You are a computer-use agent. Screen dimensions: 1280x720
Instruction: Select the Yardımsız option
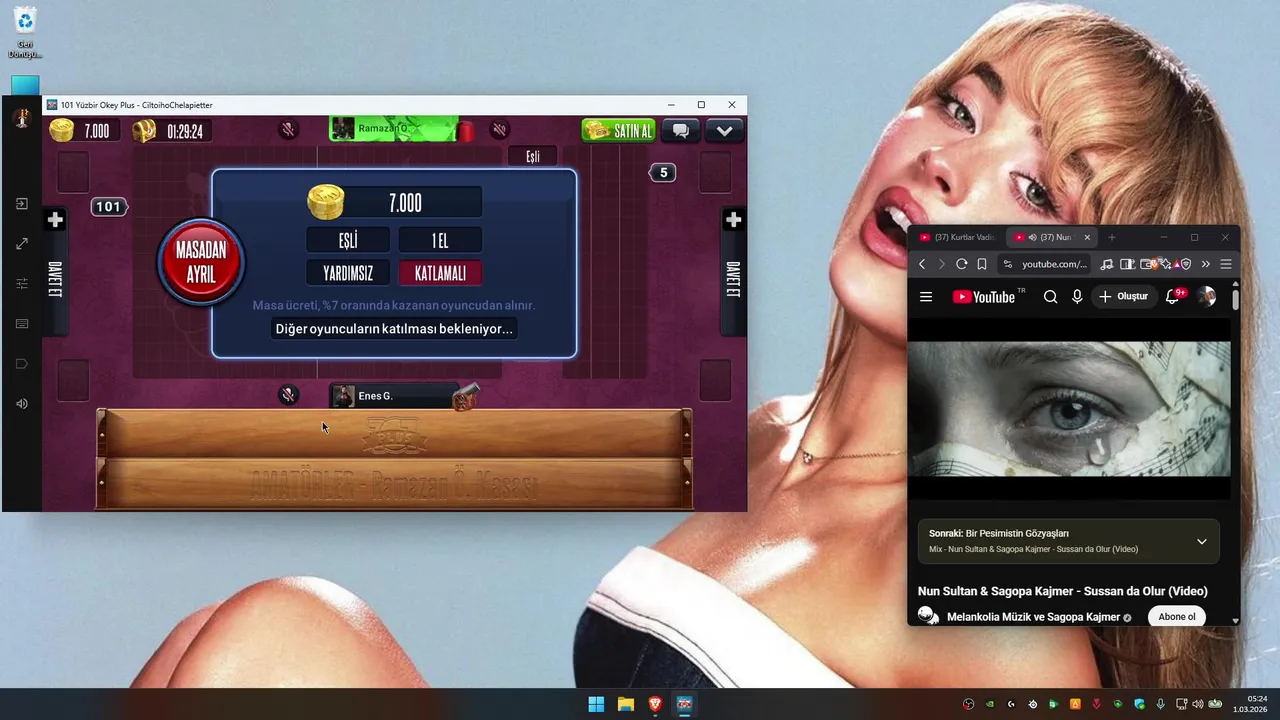tap(348, 273)
